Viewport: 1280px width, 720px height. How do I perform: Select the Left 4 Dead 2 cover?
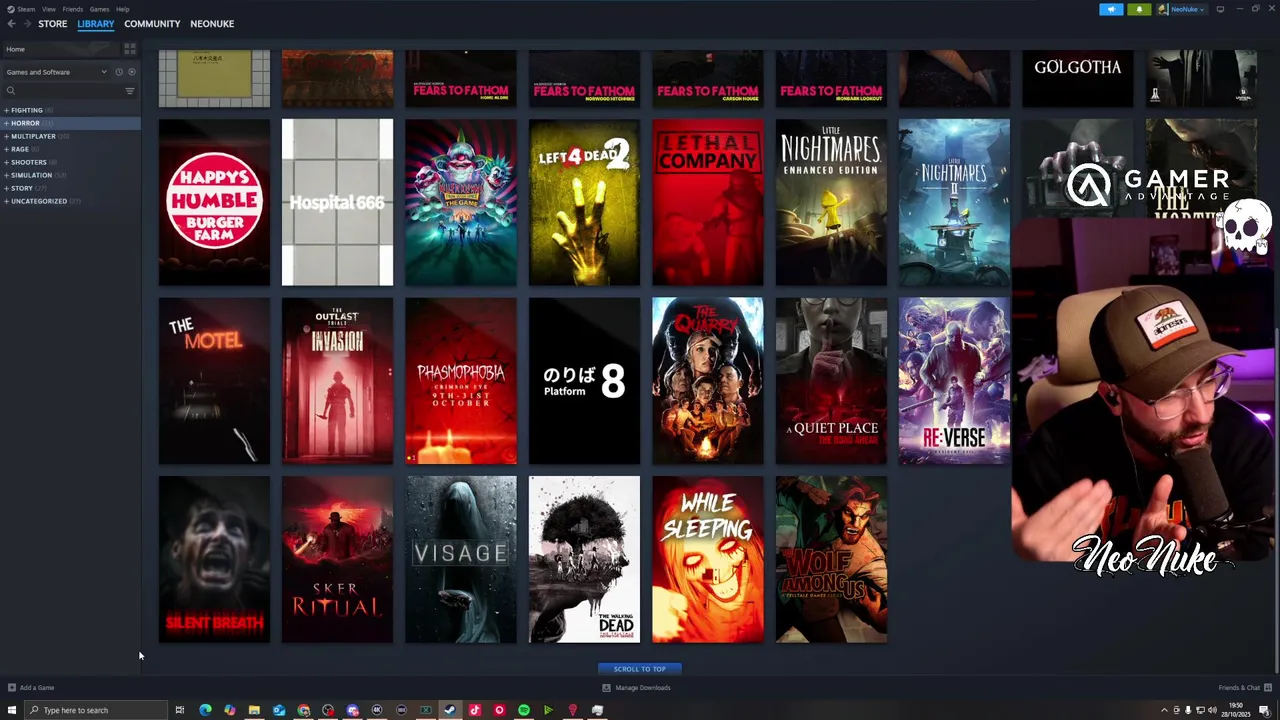[584, 202]
